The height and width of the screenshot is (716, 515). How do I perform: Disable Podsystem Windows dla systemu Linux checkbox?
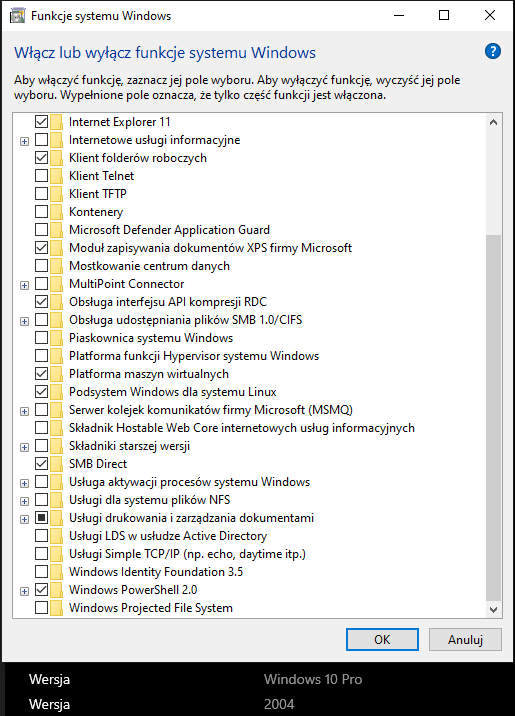click(x=42, y=392)
